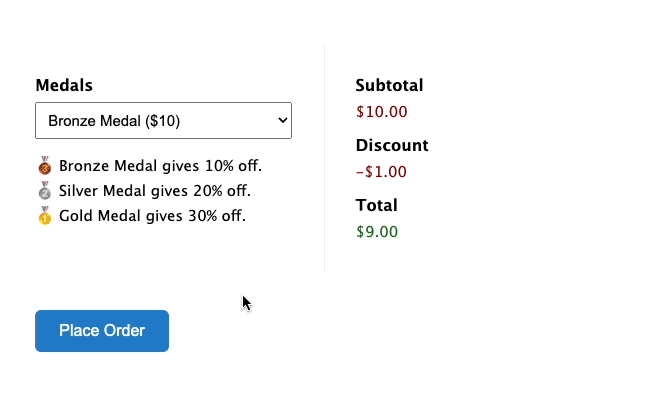660x400 pixels.
Task: Click the chevron arrow on the Medals dropdown
Action: click(x=283, y=120)
